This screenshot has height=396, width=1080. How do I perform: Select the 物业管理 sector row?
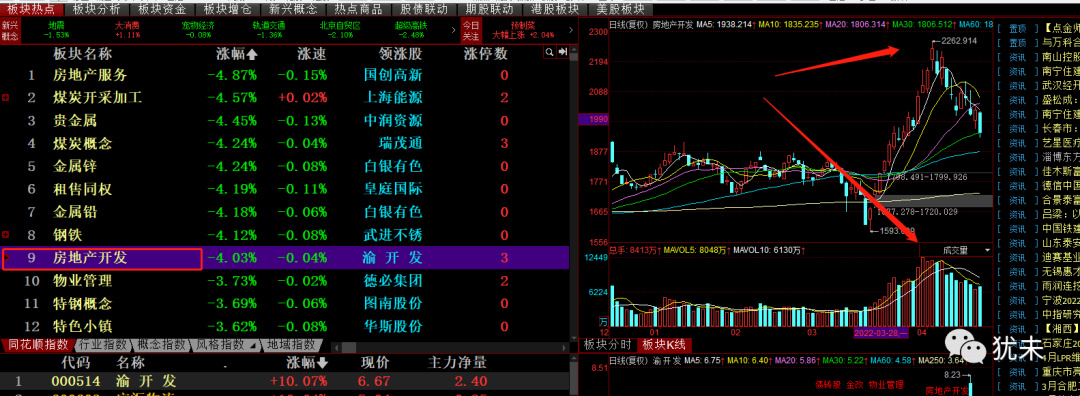285,281
